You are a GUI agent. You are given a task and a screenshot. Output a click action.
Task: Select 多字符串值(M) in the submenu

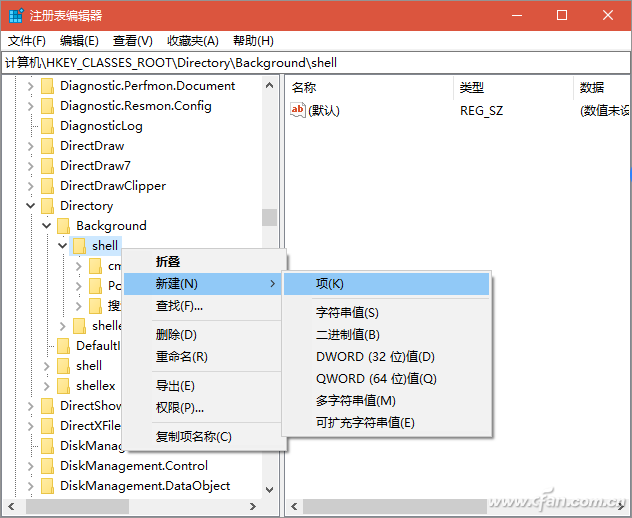tap(387, 401)
